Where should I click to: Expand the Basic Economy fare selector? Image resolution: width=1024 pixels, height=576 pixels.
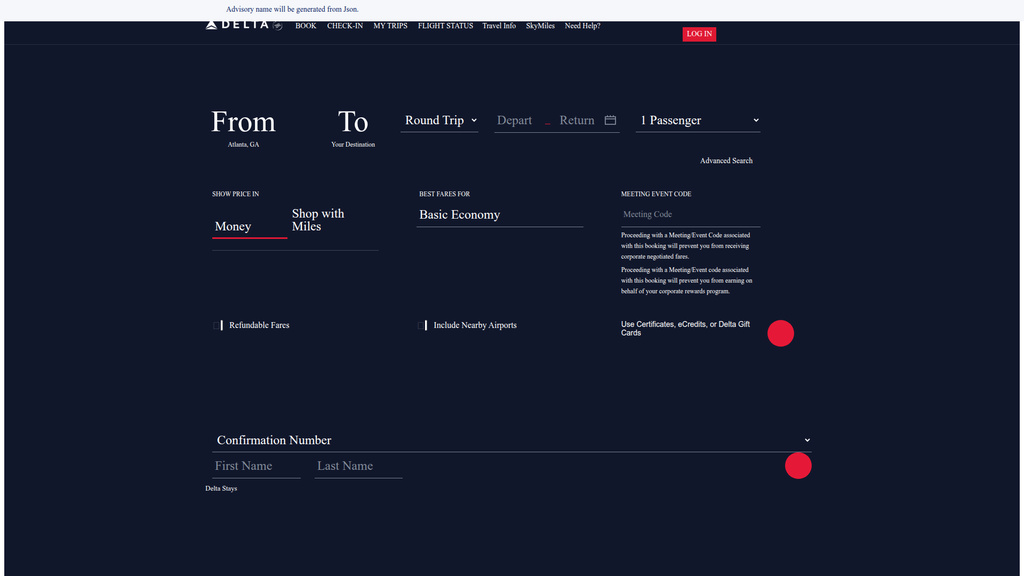(x=500, y=215)
